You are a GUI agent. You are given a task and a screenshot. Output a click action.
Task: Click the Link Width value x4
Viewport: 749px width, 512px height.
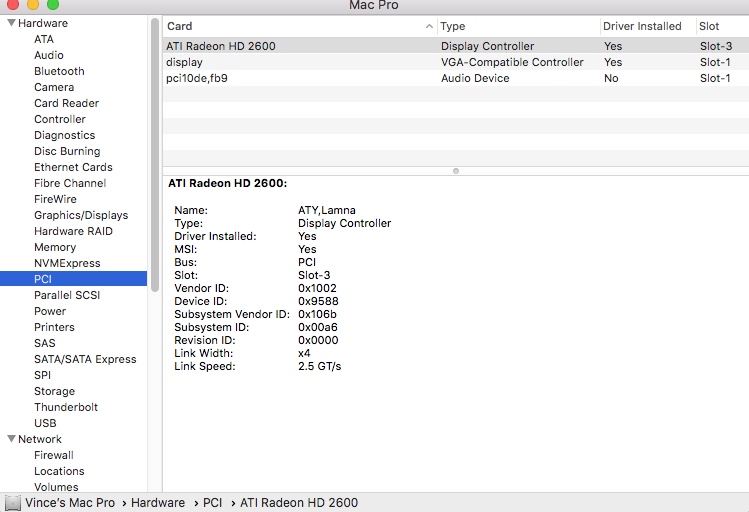click(304, 353)
